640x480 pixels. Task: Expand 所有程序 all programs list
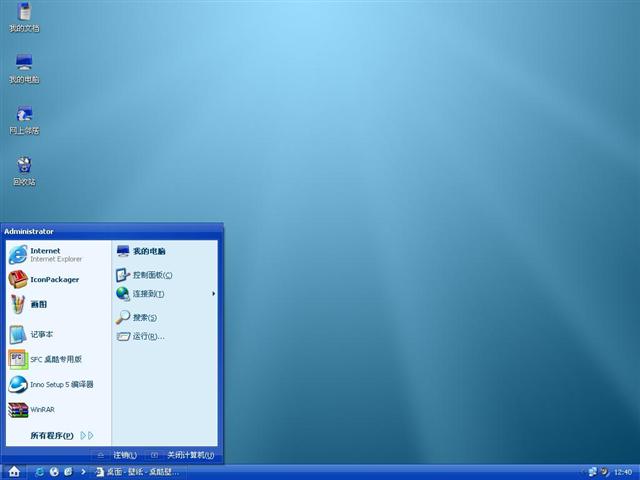pos(61,436)
